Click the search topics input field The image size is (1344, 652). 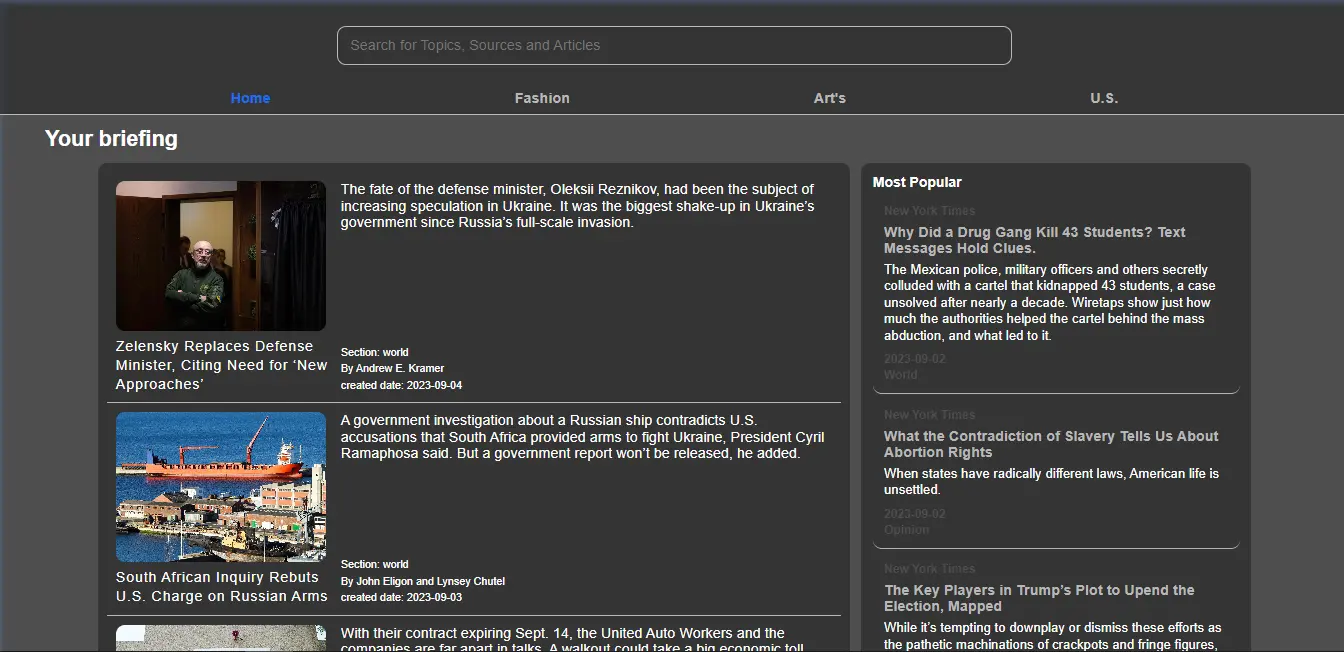[674, 46]
